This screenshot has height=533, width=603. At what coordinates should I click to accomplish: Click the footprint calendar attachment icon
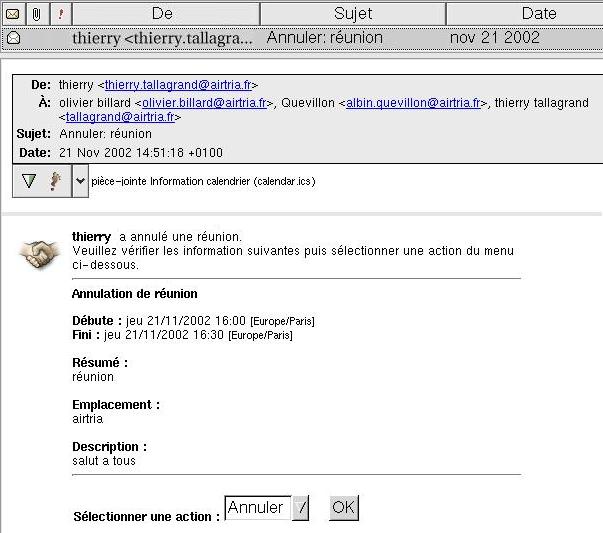[x=55, y=181]
